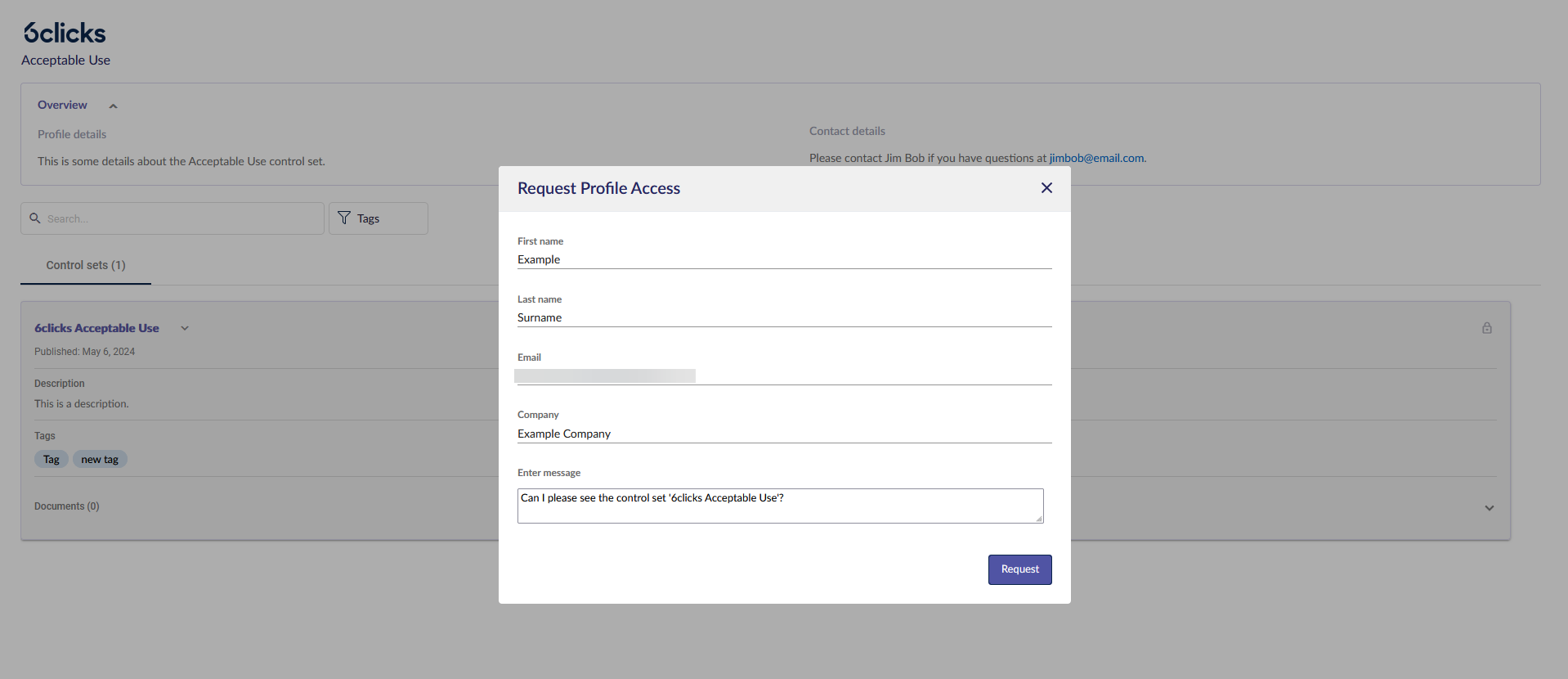The image size is (1568, 679).
Task: Click the Search box
Action: click(x=172, y=218)
